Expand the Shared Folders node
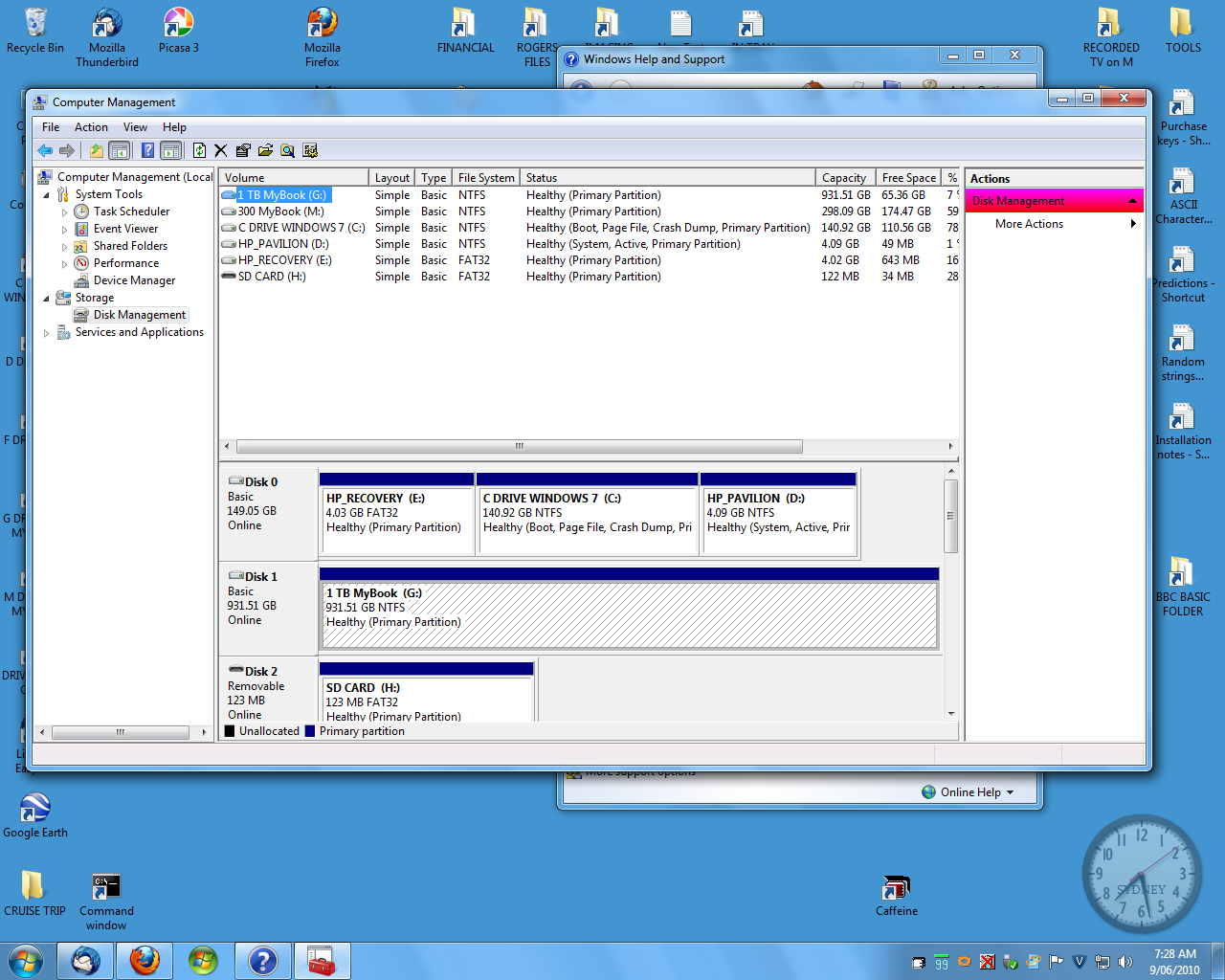The image size is (1225, 980). click(64, 246)
